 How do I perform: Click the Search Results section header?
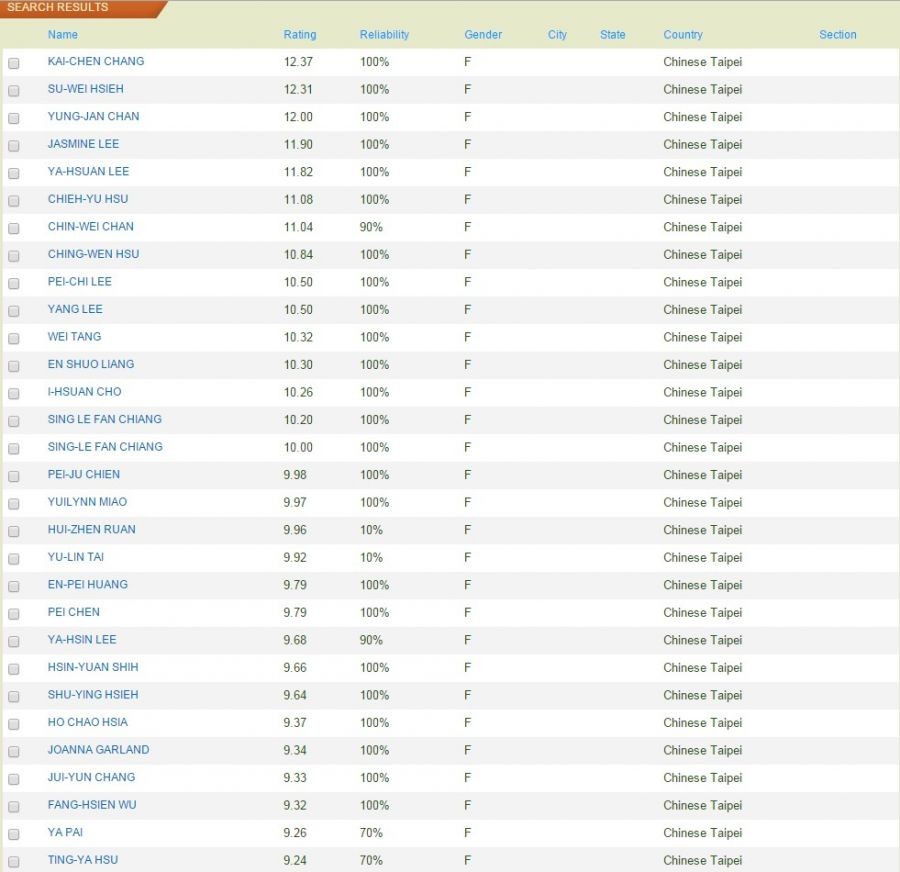57,7
